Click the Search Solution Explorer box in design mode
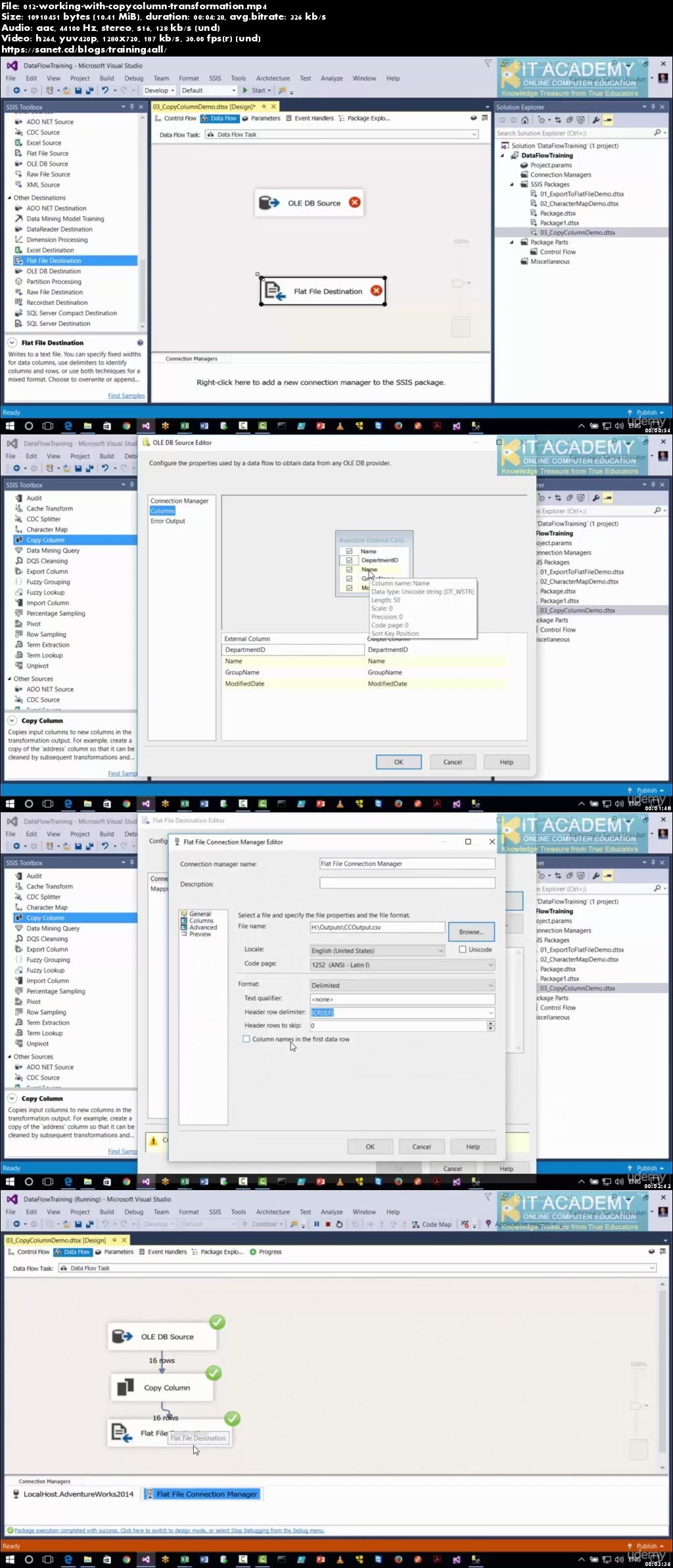673x1568 pixels. (x=574, y=133)
